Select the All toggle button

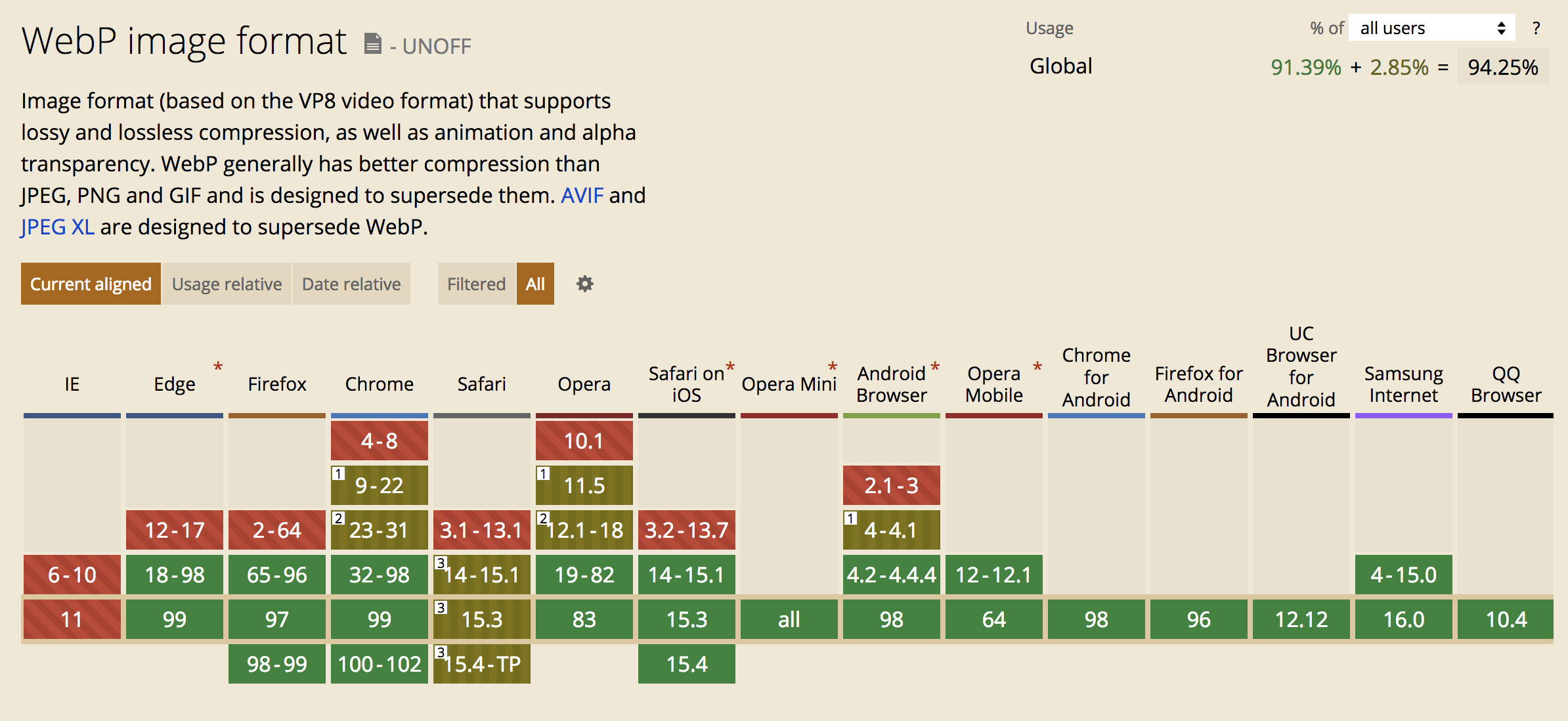tap(535, 284)
